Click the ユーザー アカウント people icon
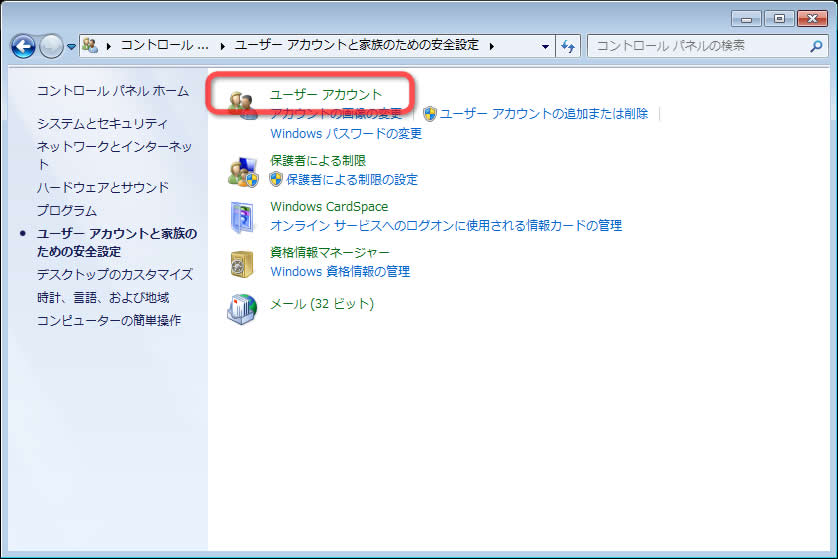The image size is (838, 559). pyautogui.click(x=242, y=104)
